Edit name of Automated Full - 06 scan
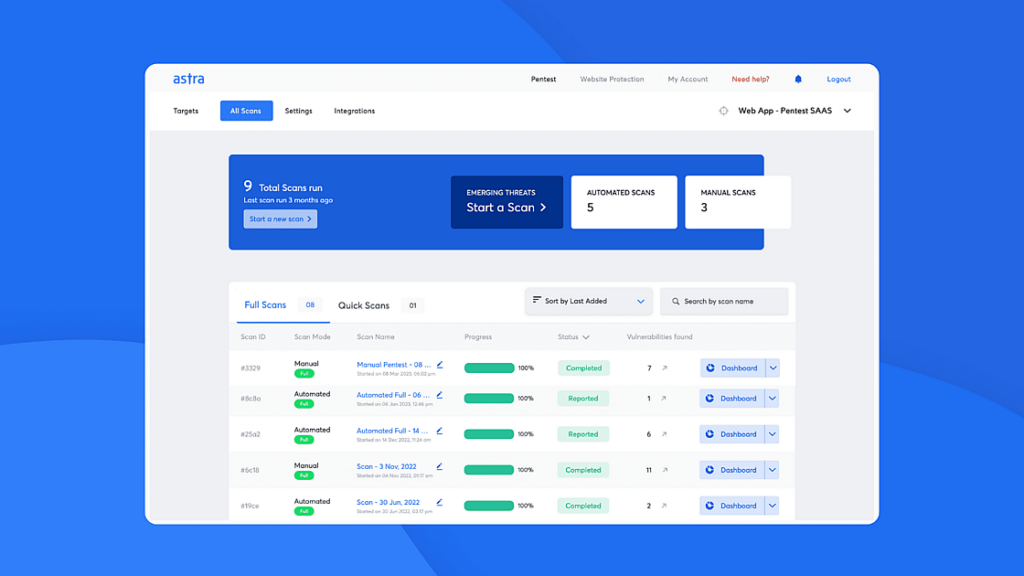 440,394
